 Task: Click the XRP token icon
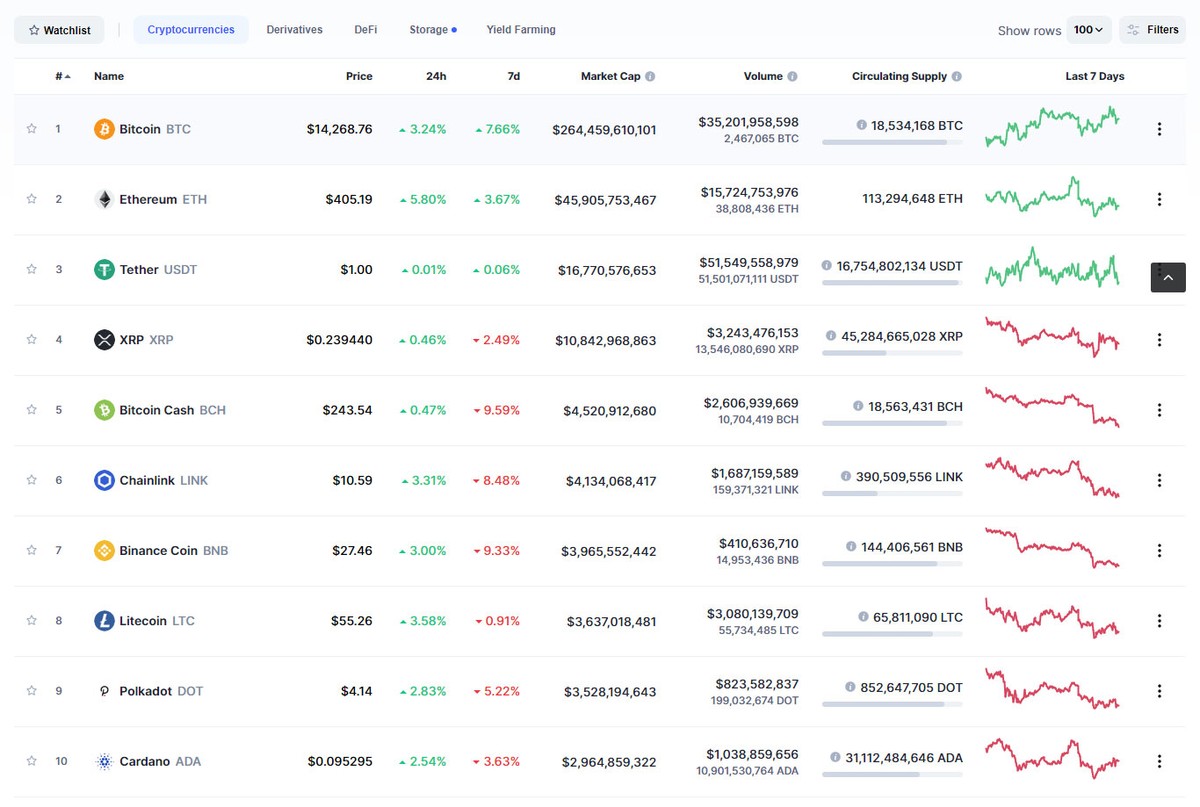coord(104,339)
